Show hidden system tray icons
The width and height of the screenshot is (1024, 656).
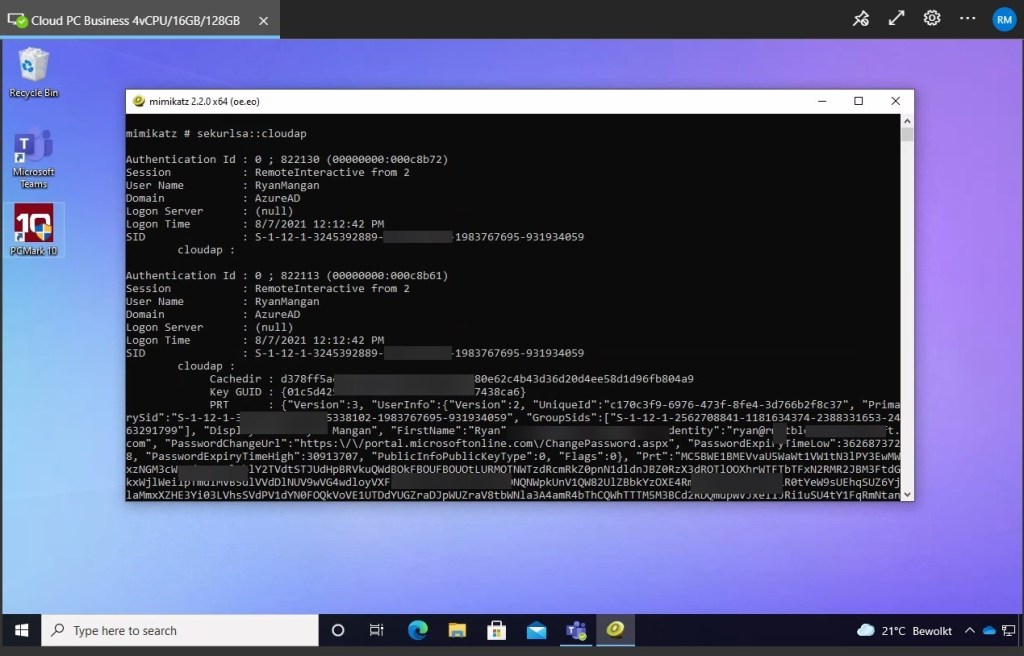coord(970,631)
